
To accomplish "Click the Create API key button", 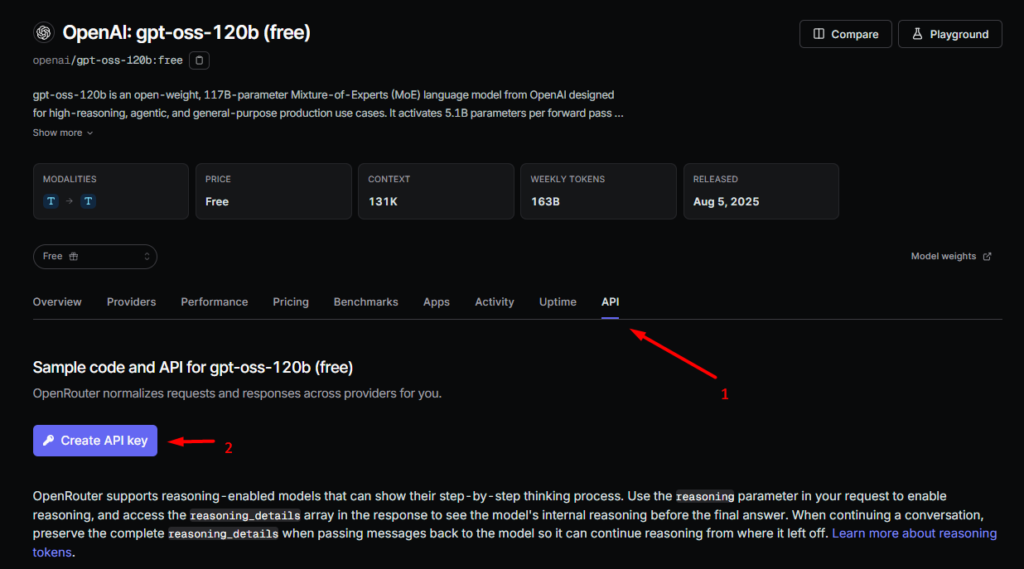I will [x=95, y=441].
